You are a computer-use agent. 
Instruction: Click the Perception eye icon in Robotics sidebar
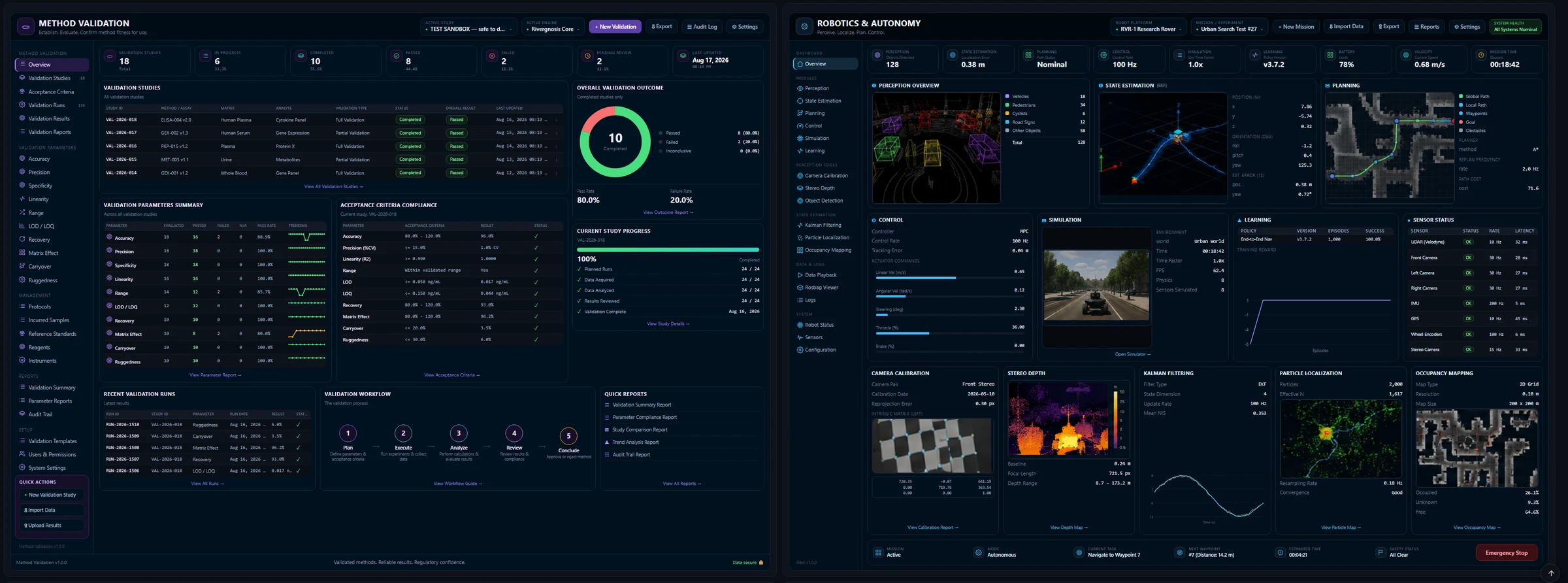[800, 88]
